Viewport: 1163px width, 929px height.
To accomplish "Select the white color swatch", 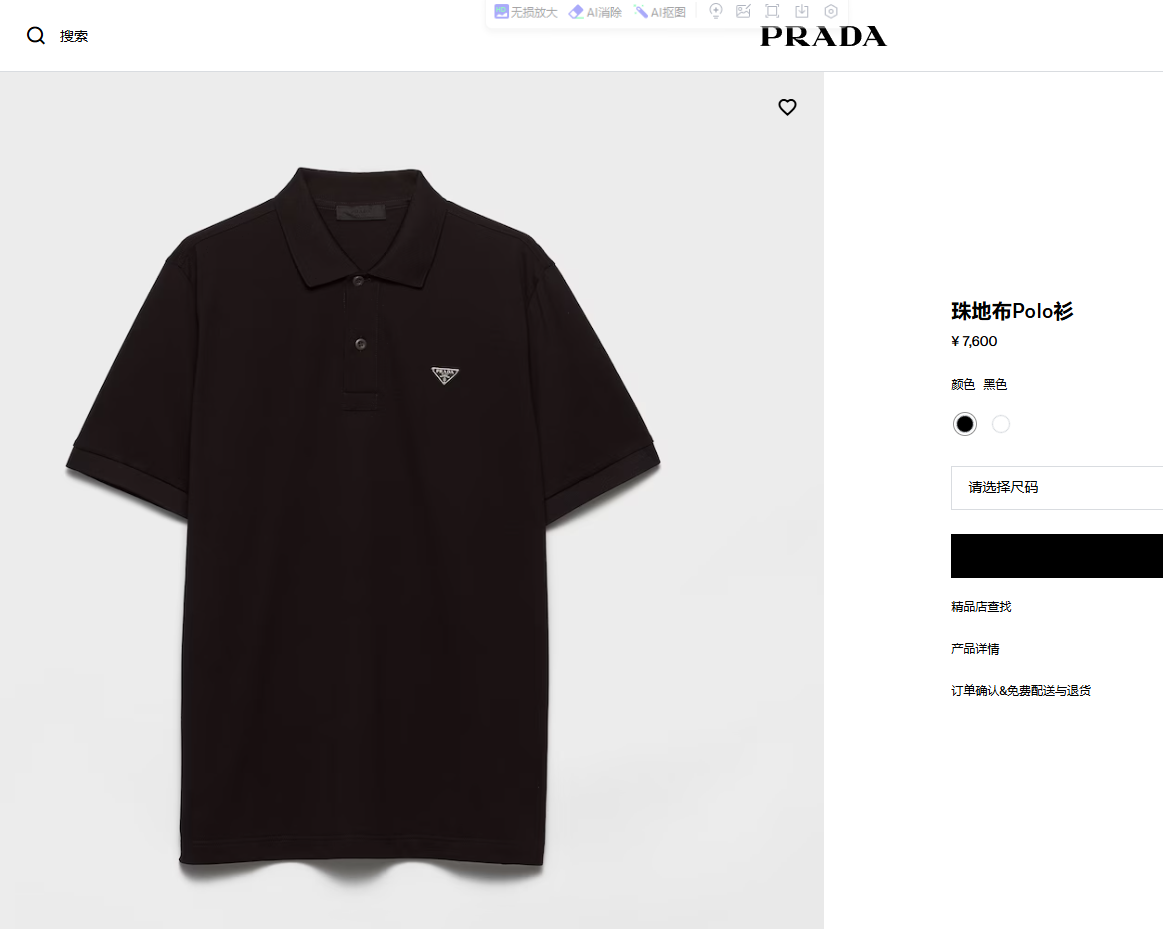I will 1001,424.
